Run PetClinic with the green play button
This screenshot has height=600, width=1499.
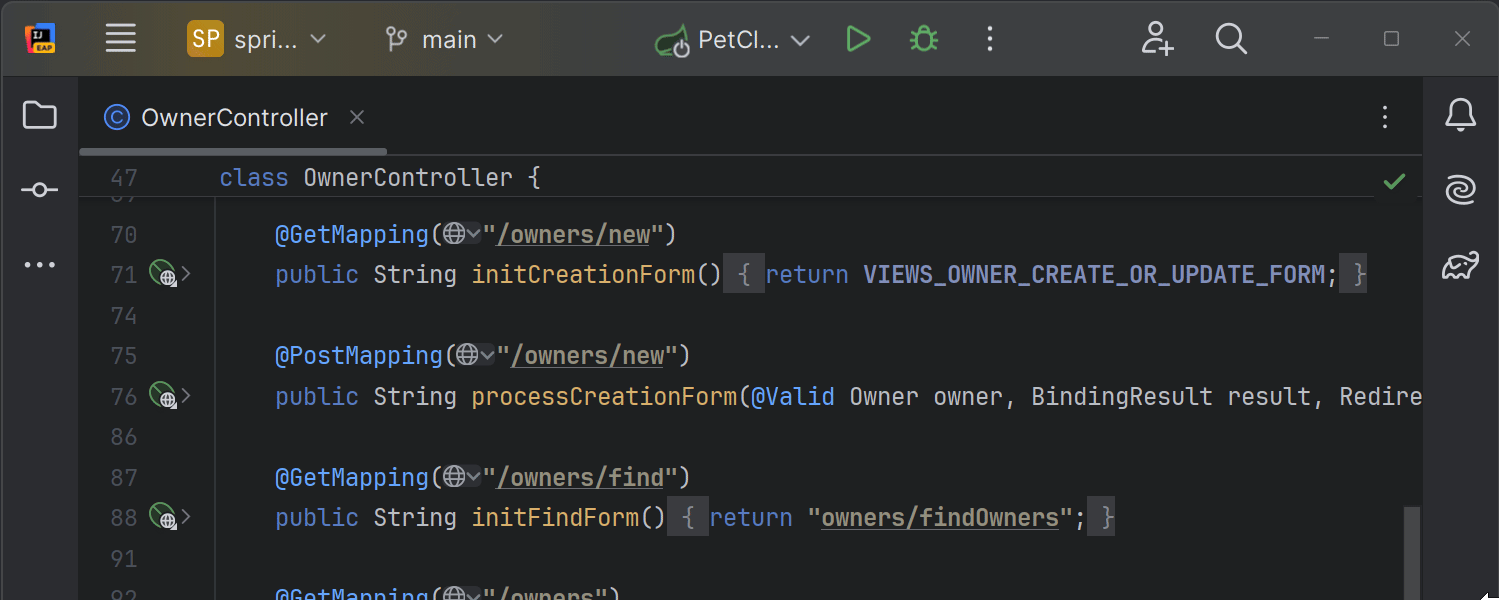[858, 39]
